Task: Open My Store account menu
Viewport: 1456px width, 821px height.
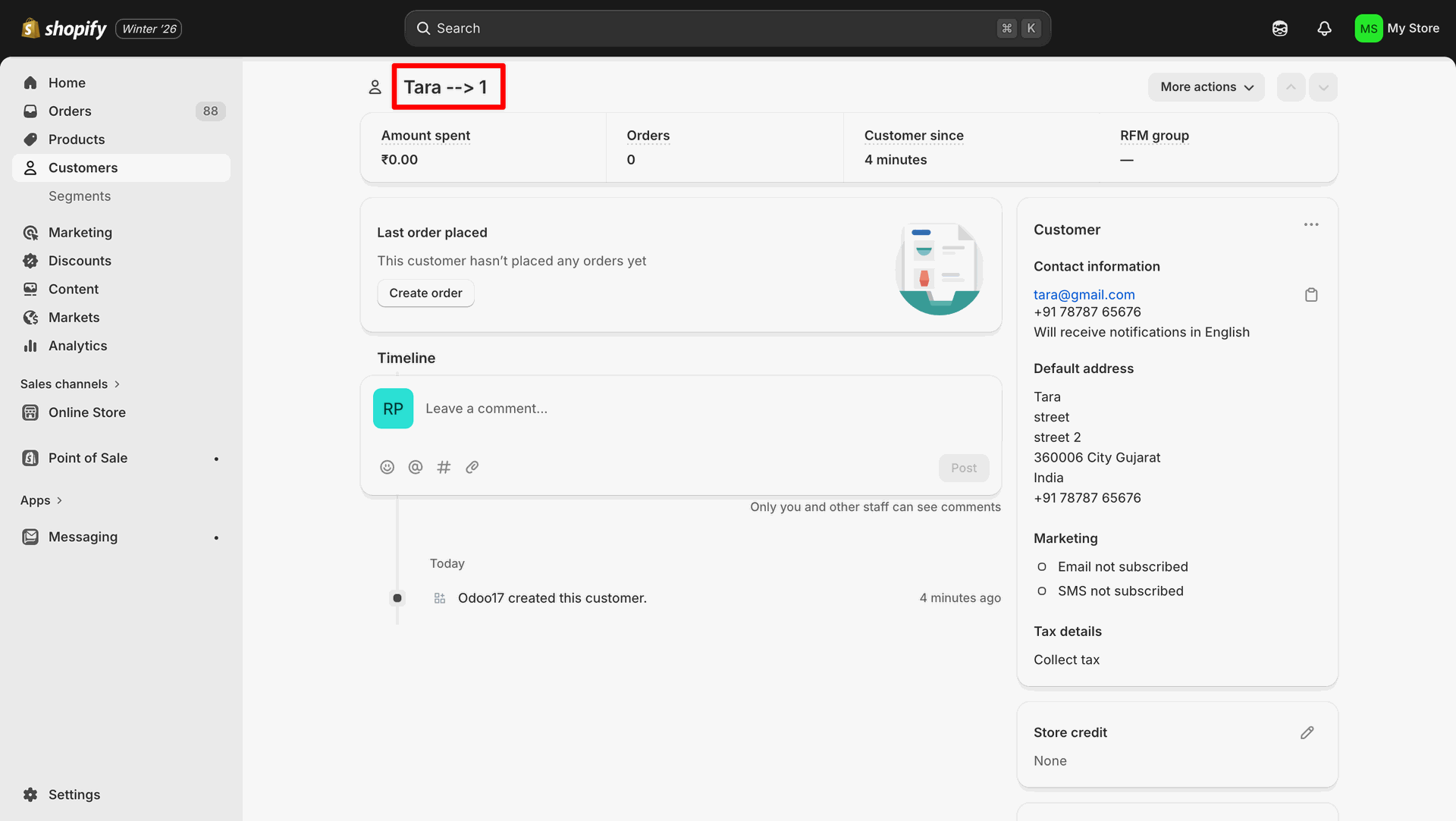Action: point(1397,28)
